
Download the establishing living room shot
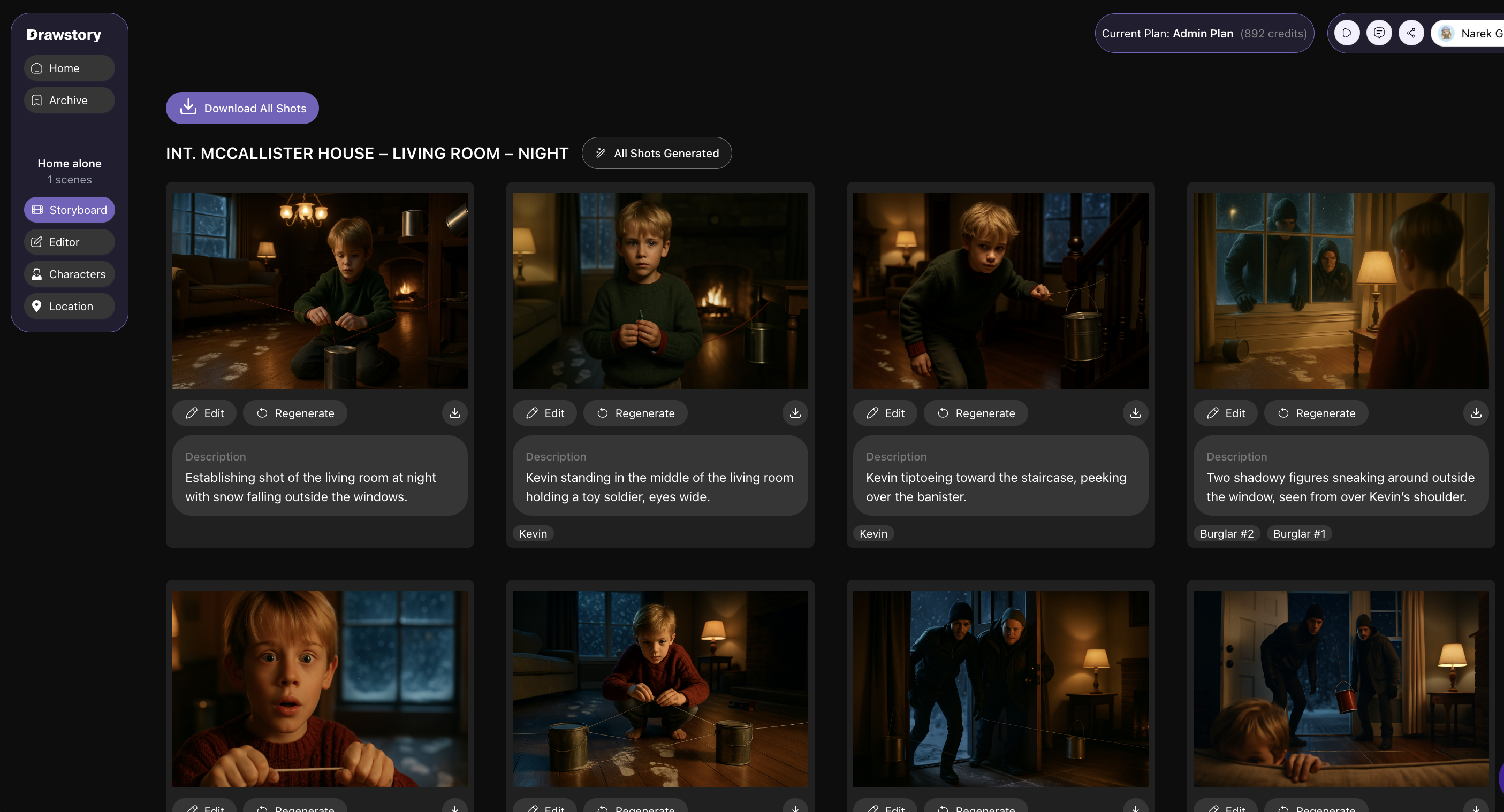(455, 413)
